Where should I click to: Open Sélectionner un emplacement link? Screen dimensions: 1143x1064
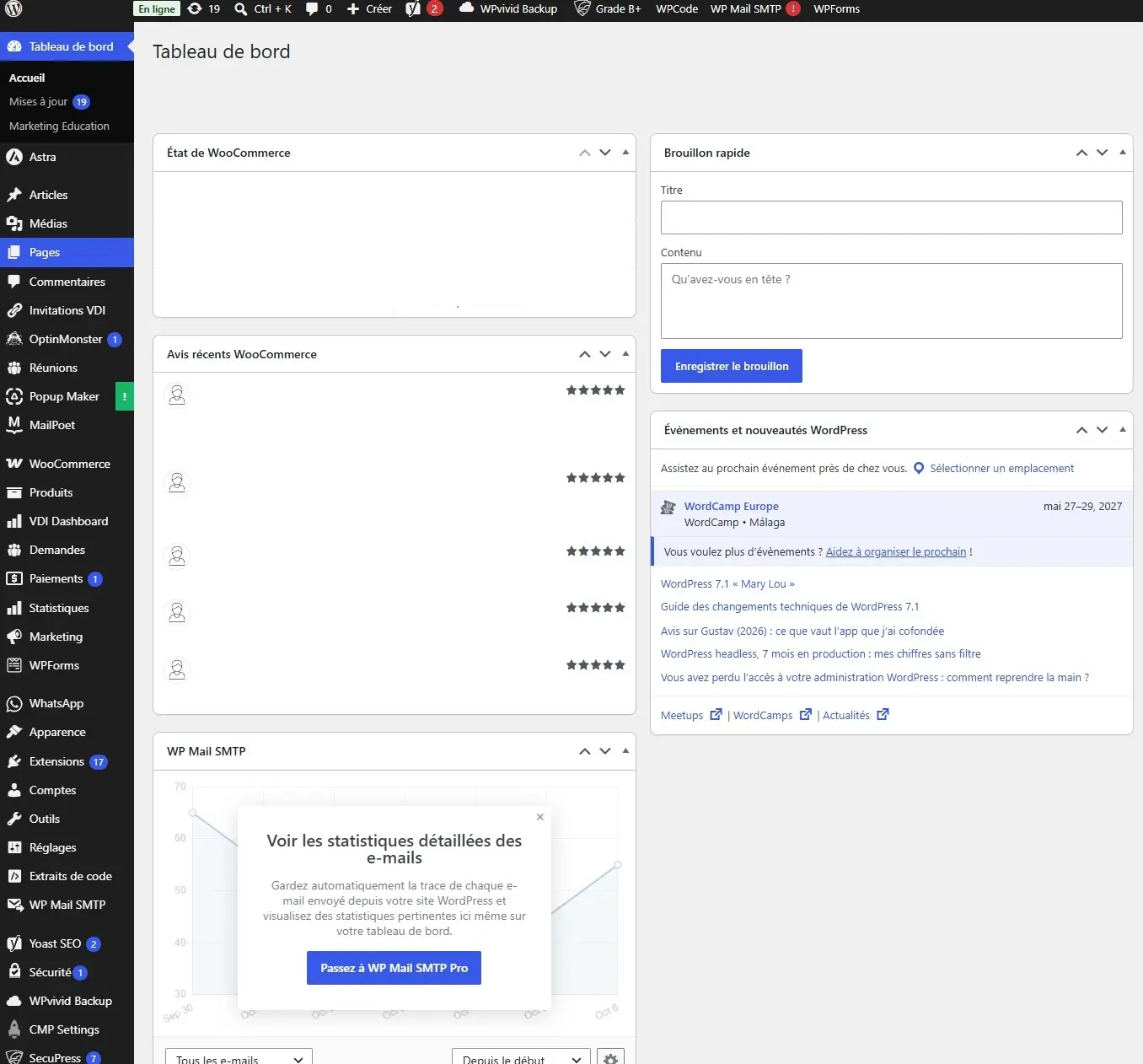(1001, 469)
